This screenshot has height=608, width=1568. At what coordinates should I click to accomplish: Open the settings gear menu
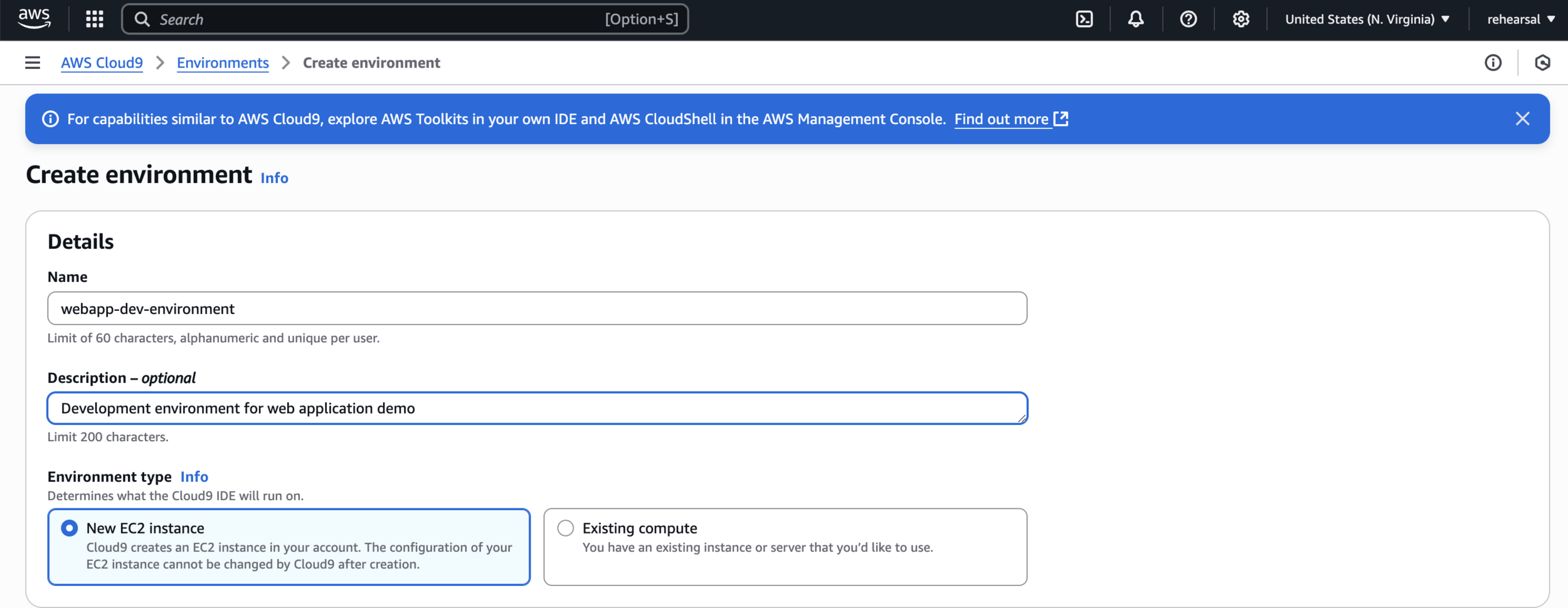pyautogui.click(x=1241, y=19)
